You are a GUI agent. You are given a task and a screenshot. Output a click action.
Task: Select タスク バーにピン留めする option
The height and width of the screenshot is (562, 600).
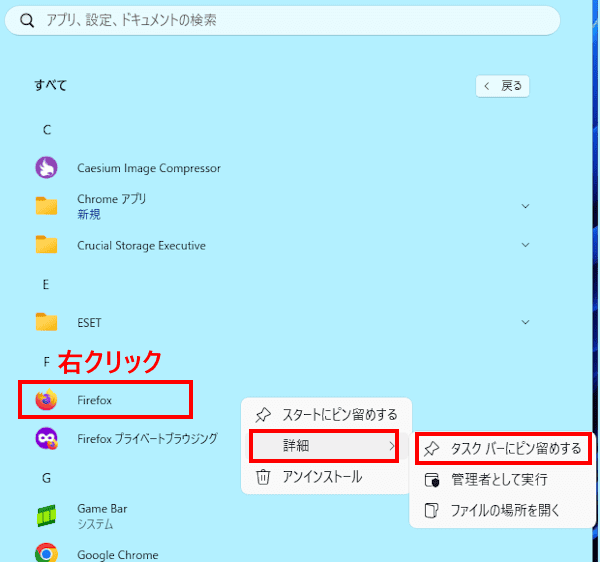point(503,448)
